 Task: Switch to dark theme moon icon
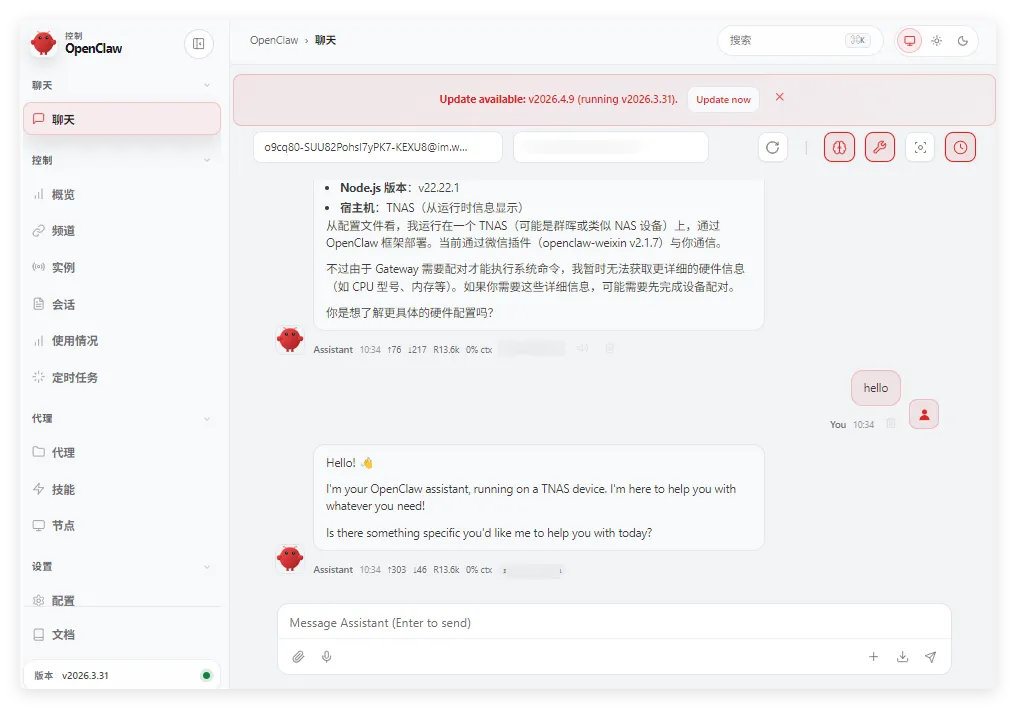[x=963, y=41]
